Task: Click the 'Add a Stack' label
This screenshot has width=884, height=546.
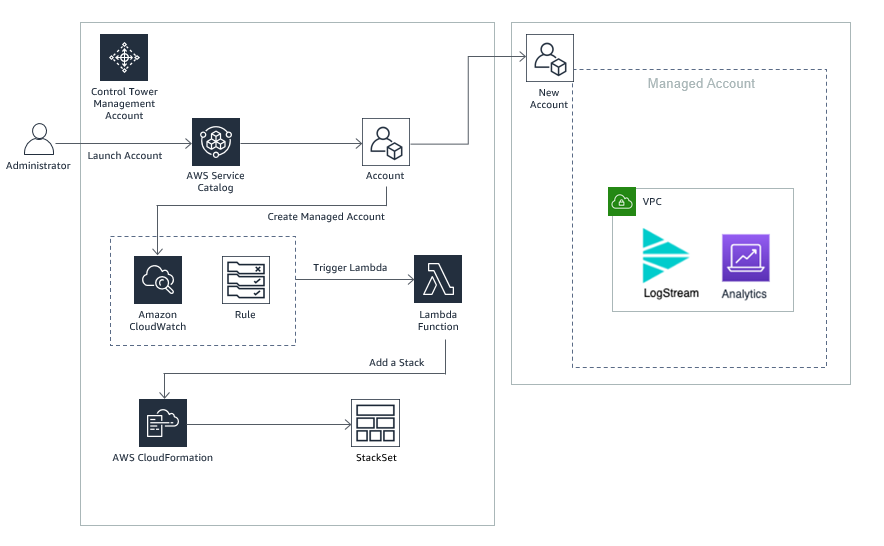Action: tap(396, 363)
